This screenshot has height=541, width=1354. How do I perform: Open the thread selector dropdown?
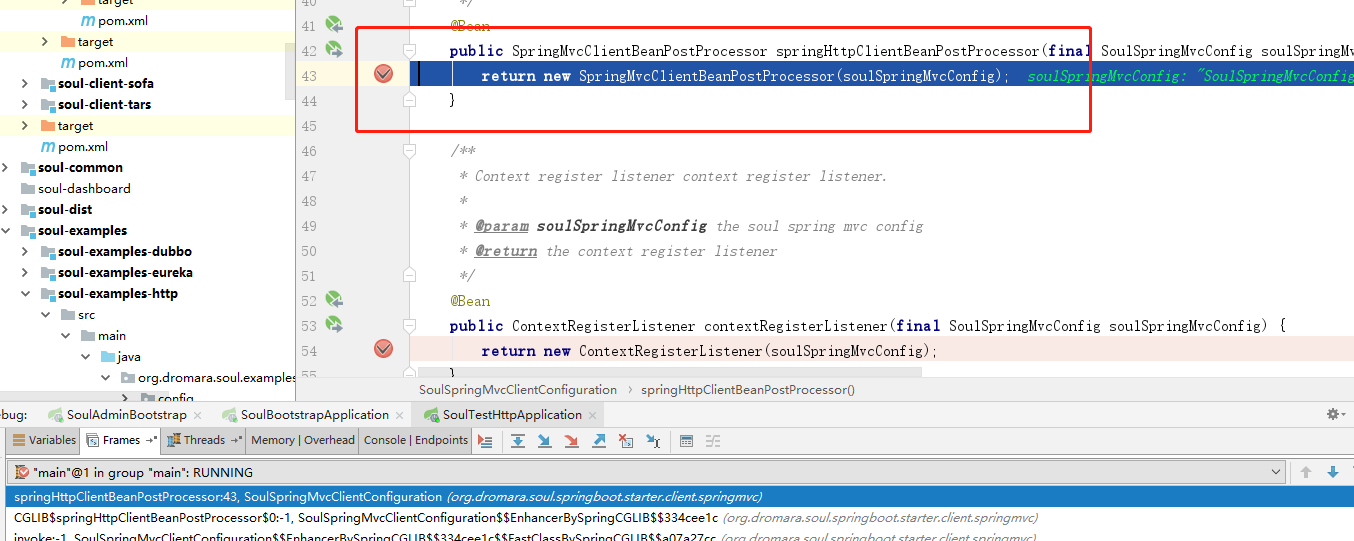tap(1275, 472)
